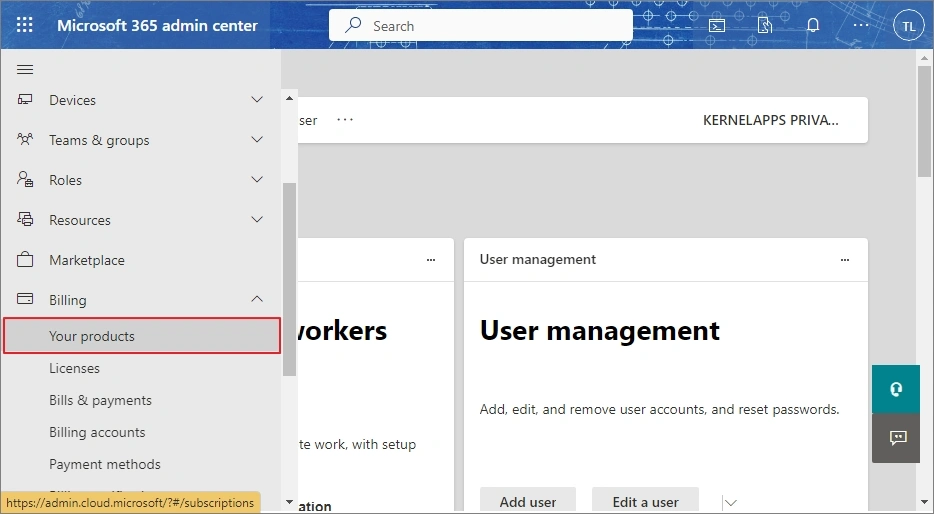Click the Resources nav label

(x=80, y=220)
